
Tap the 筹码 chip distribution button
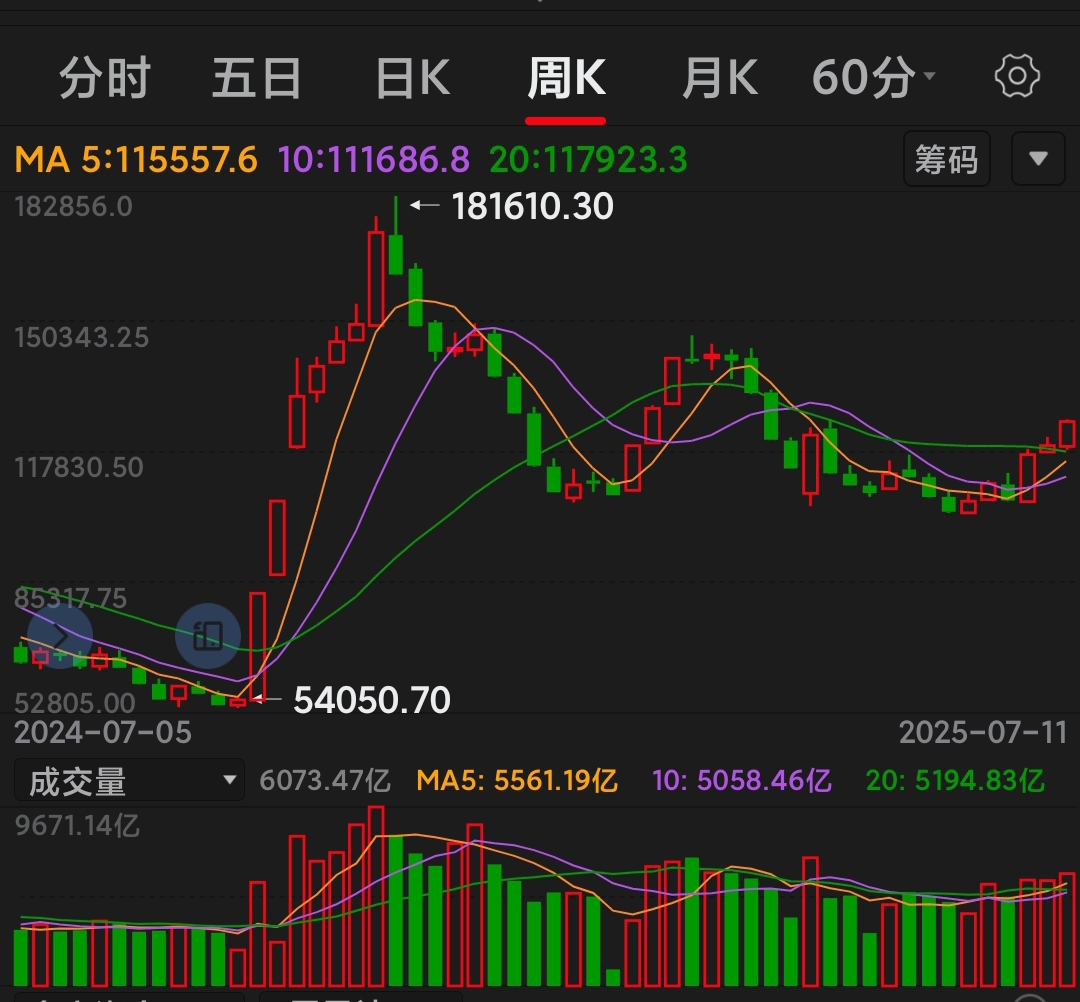[x=946, y=159]
